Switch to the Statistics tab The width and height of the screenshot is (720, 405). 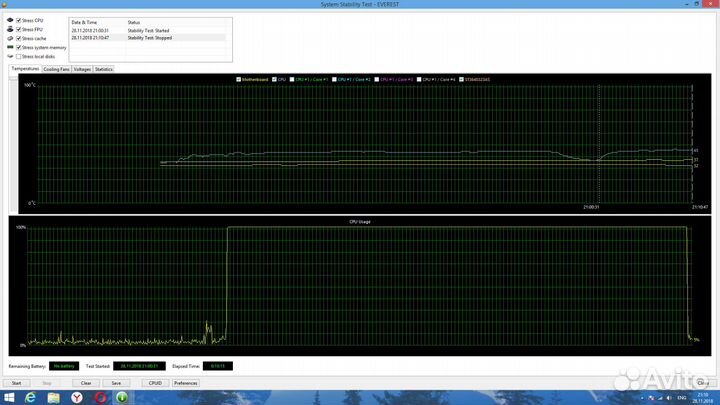[104, 69]
